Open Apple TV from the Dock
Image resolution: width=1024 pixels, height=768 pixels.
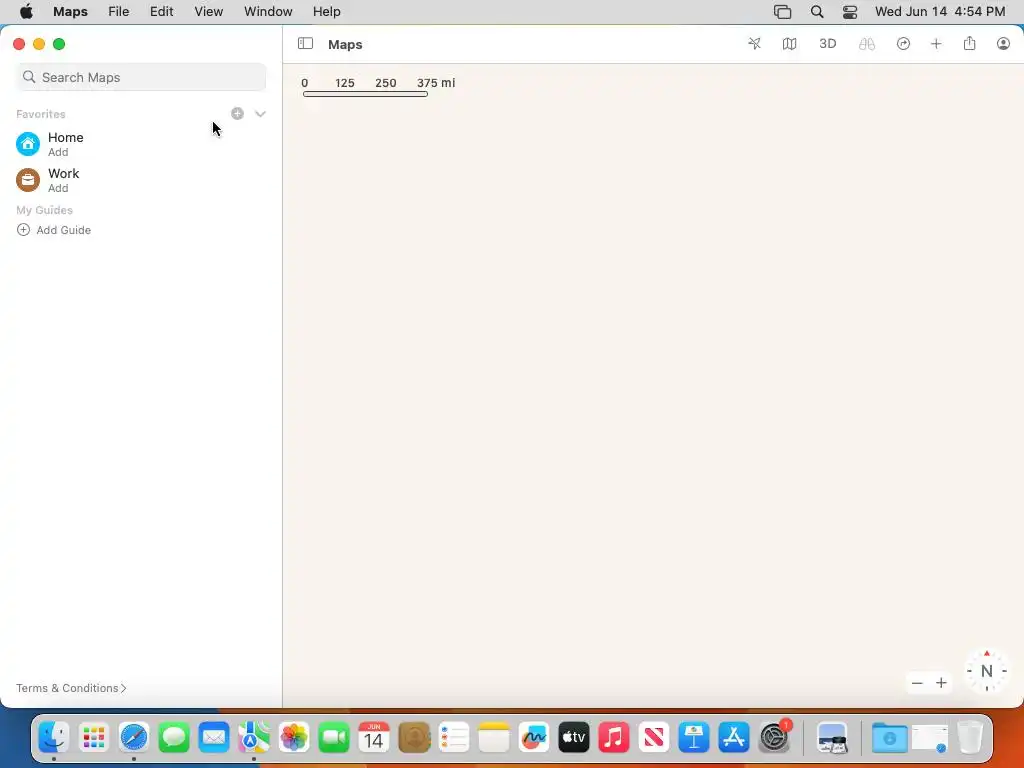coord(574,738)
